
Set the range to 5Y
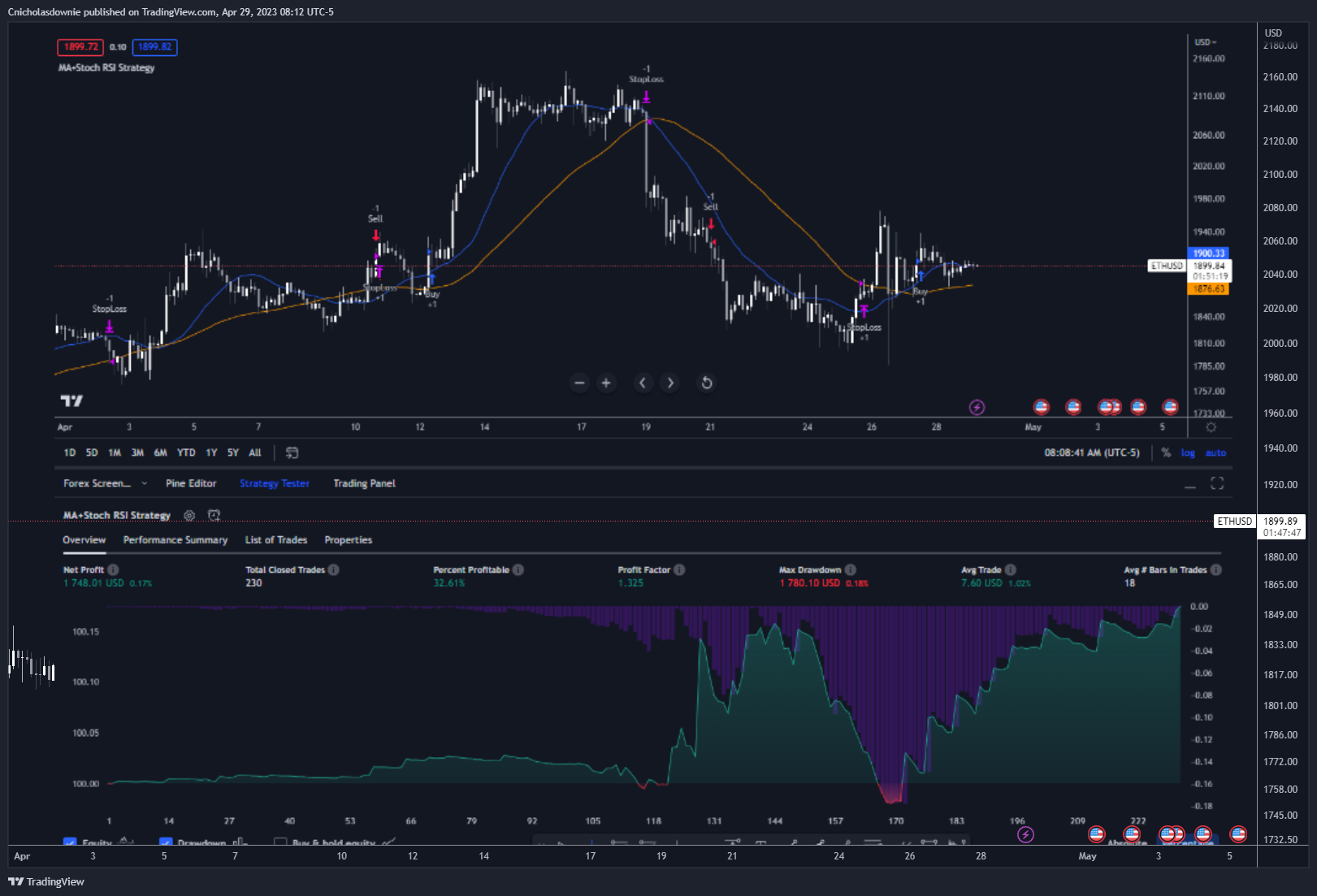click(x=233, y=452)
